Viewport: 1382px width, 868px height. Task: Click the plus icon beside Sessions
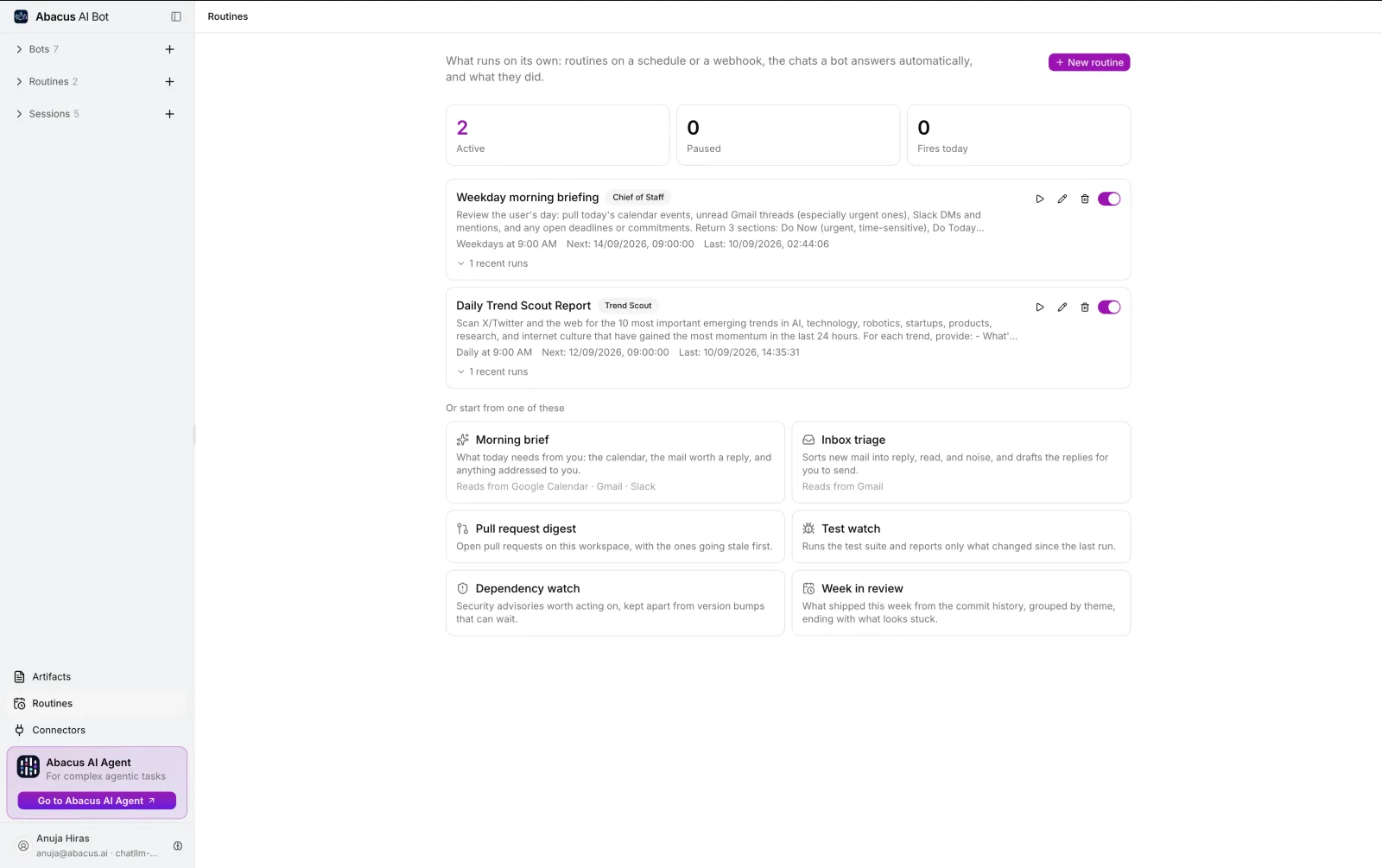169,114
